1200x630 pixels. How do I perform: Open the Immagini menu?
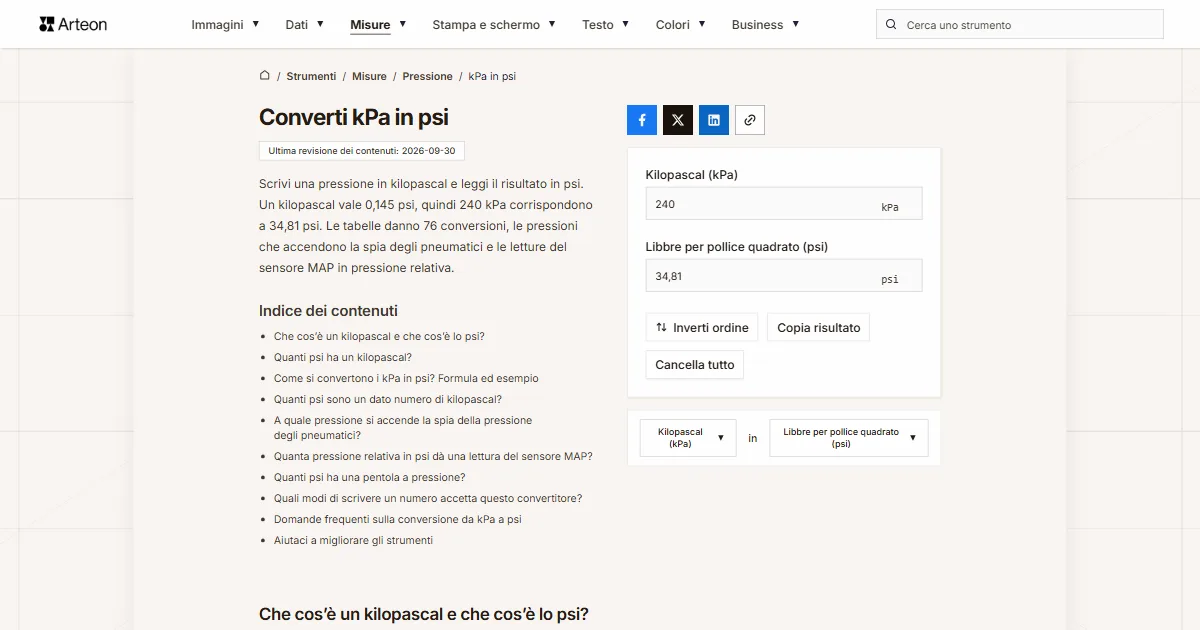(x=225, y=25)
